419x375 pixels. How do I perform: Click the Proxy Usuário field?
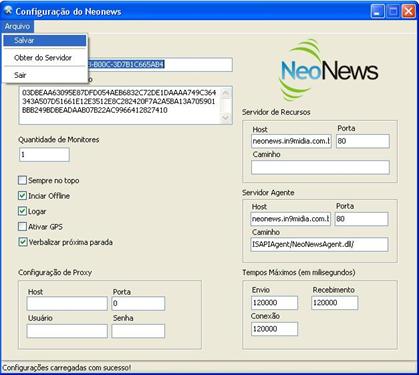coord(67,331)
